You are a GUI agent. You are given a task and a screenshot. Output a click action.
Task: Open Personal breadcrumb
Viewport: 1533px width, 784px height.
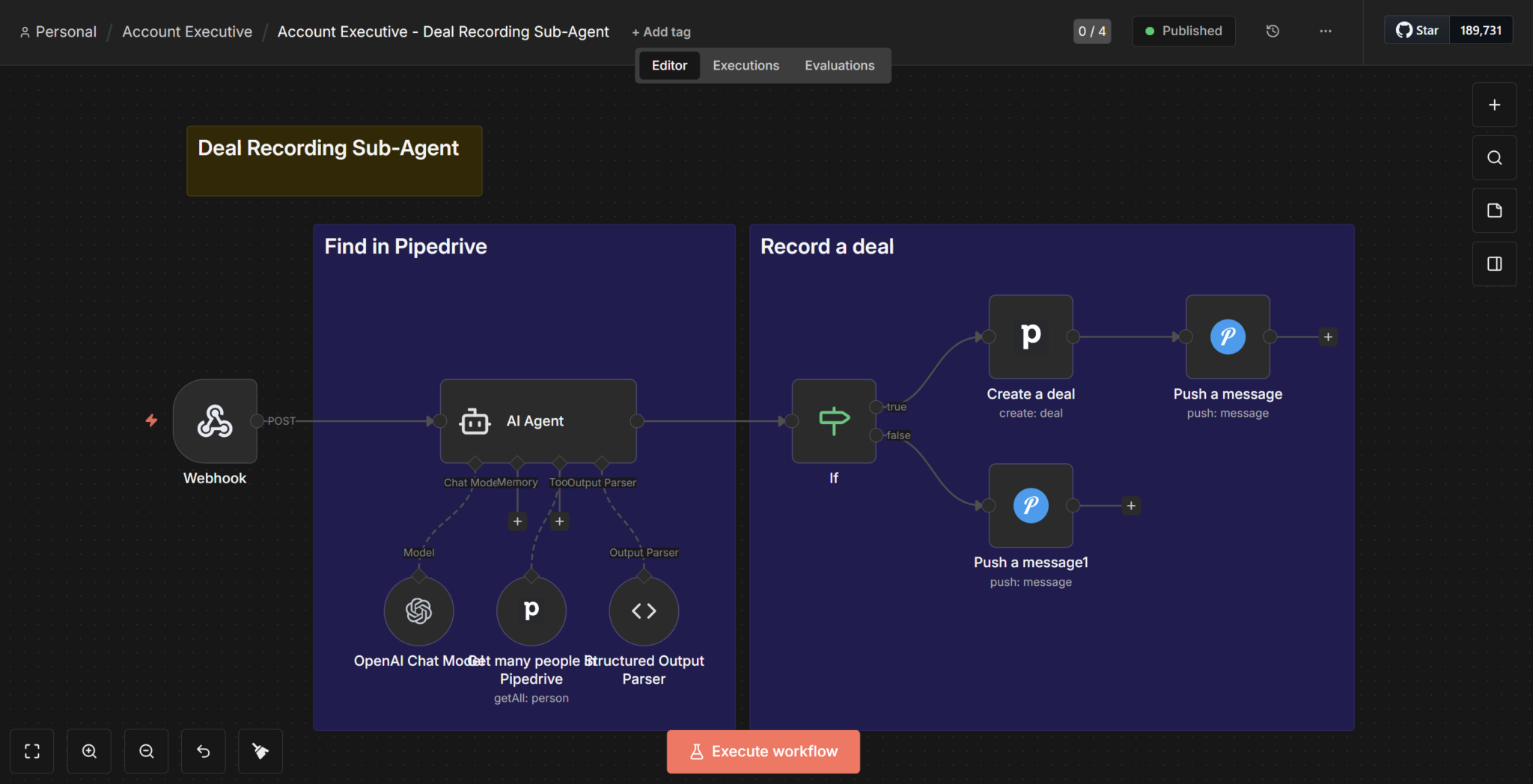tap(58, 31)
